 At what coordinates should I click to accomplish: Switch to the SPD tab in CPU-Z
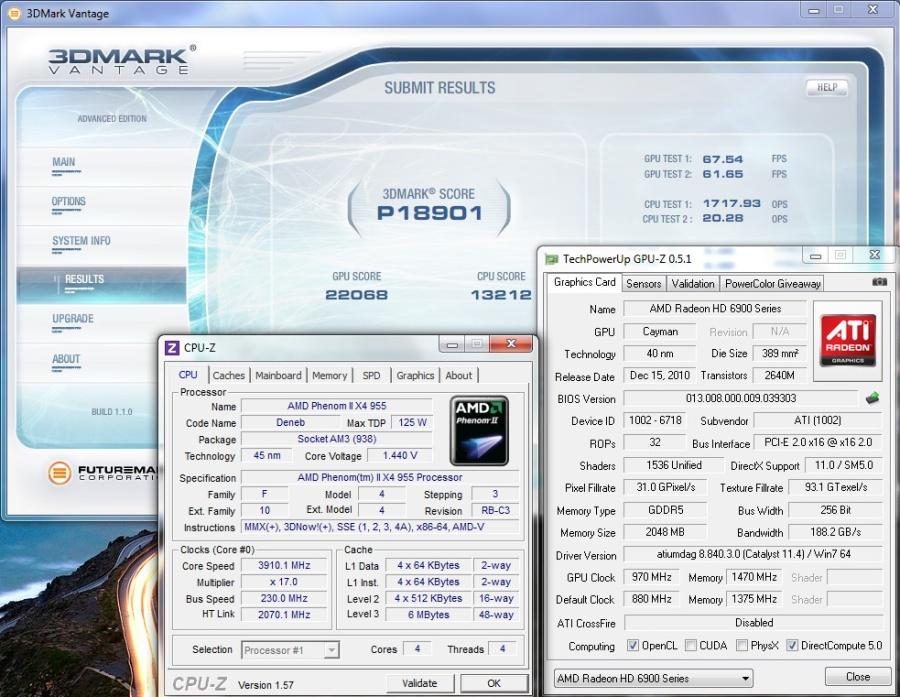click(371, 375)
